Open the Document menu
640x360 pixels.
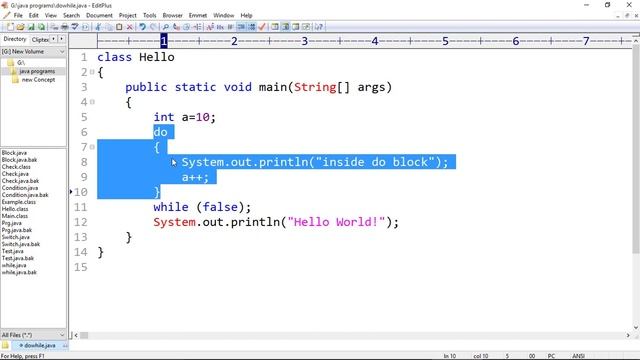point(99,16)
